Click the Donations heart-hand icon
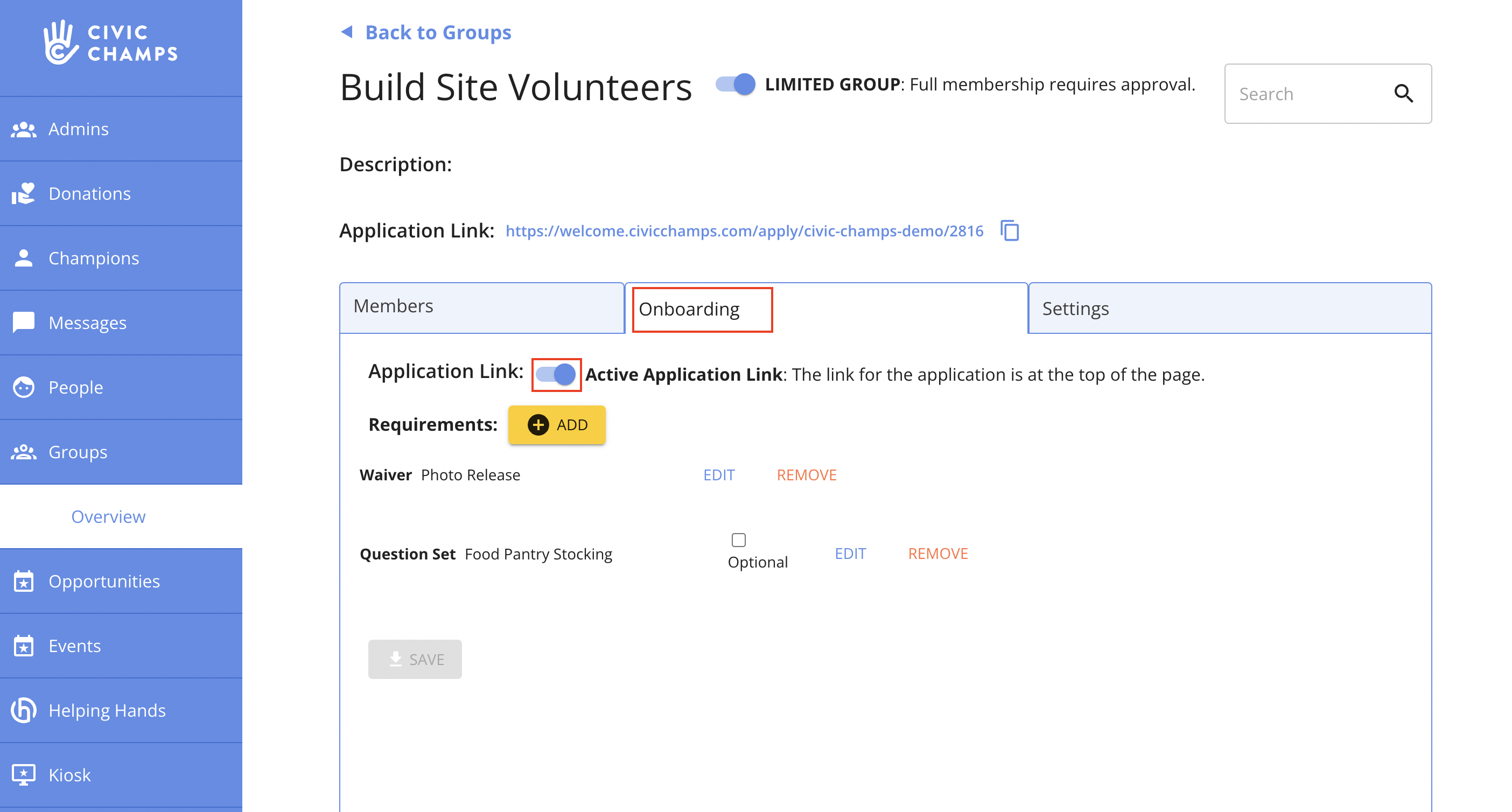This screenshot has height=812, width=1512. click(x=24, y=194)
